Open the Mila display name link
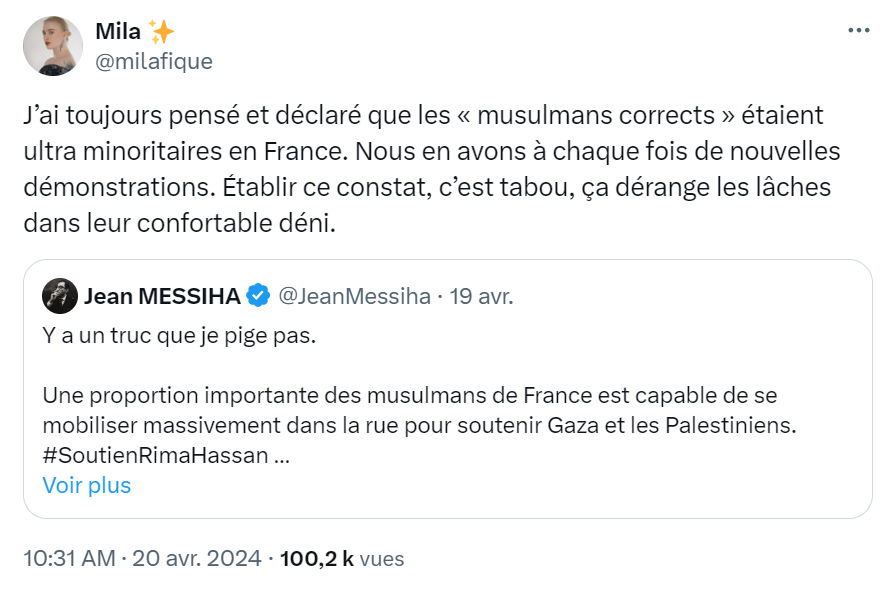The width and height of the screenshot is (893, 595). (x=118, y=32)
